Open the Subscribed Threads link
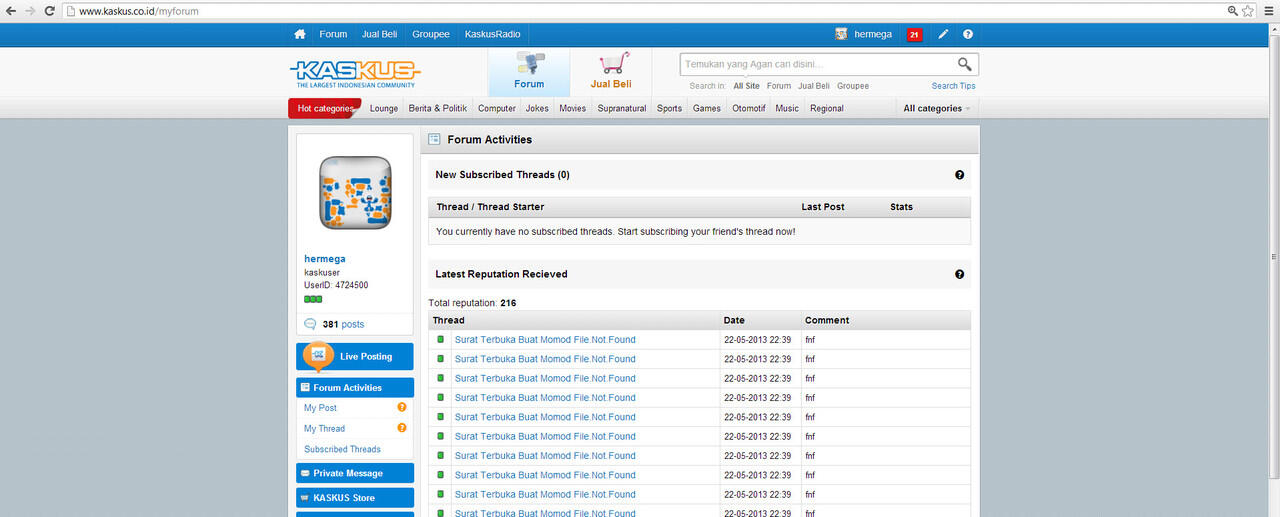 tap(342, 449)
